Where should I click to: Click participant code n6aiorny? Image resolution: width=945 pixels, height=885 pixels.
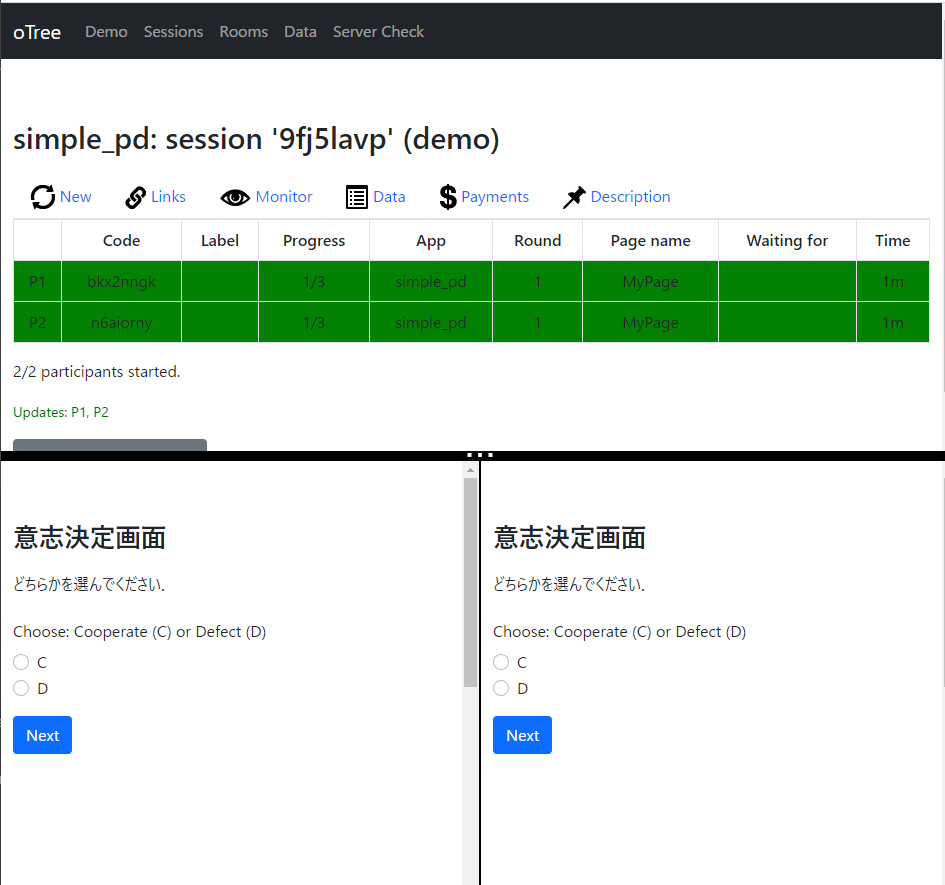[x=121, y=323]
